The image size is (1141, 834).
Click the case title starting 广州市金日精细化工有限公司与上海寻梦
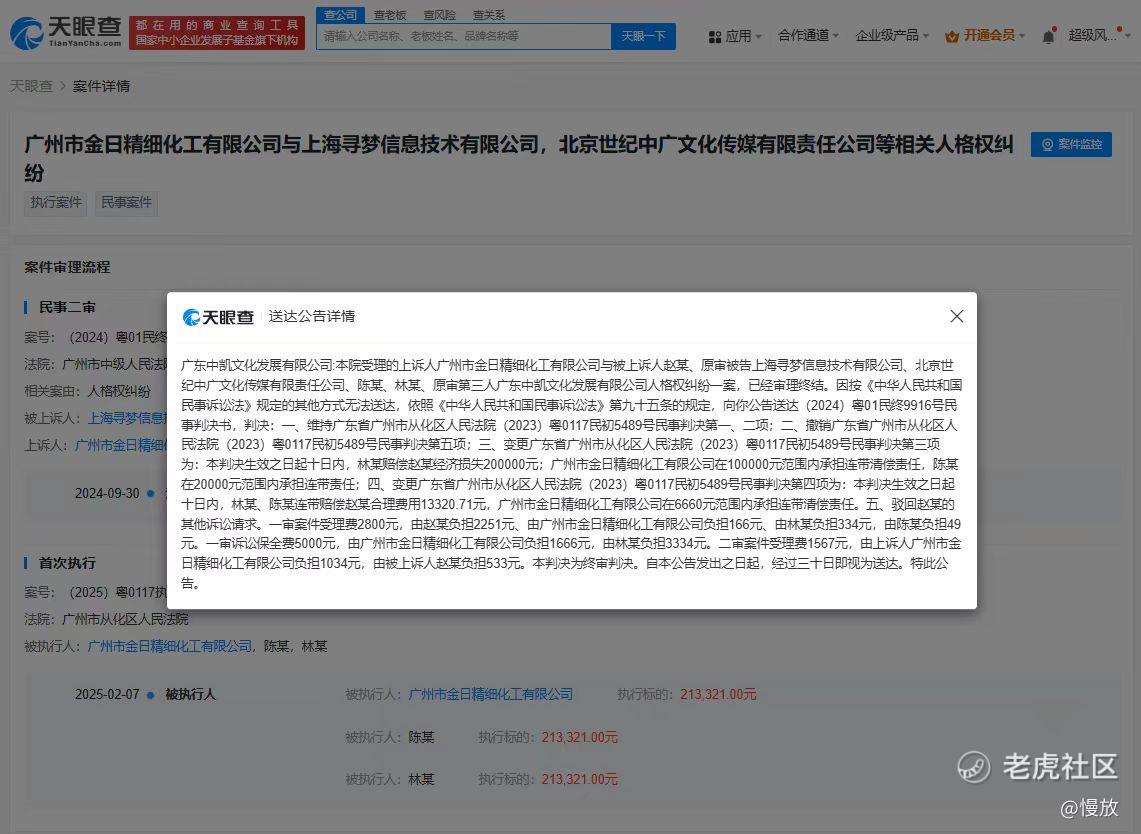point(519,158)
